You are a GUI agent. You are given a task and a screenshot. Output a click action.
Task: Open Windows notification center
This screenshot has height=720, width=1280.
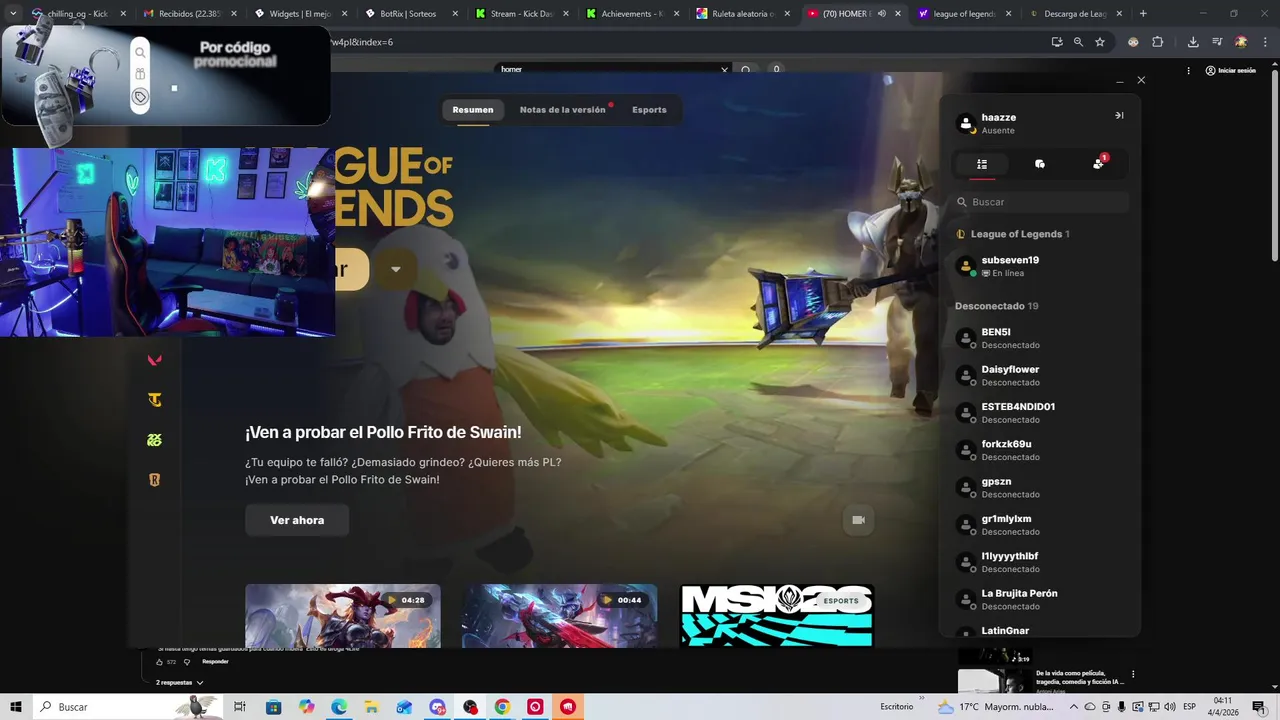pyautogui.click(x=1259, y=707)
